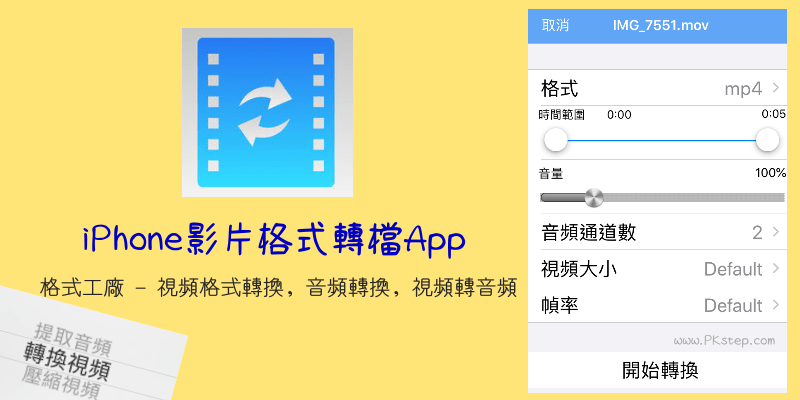Viewport: 800px width, 400px height.
Task: Click the 時間範圍 label
Action: 562,115
